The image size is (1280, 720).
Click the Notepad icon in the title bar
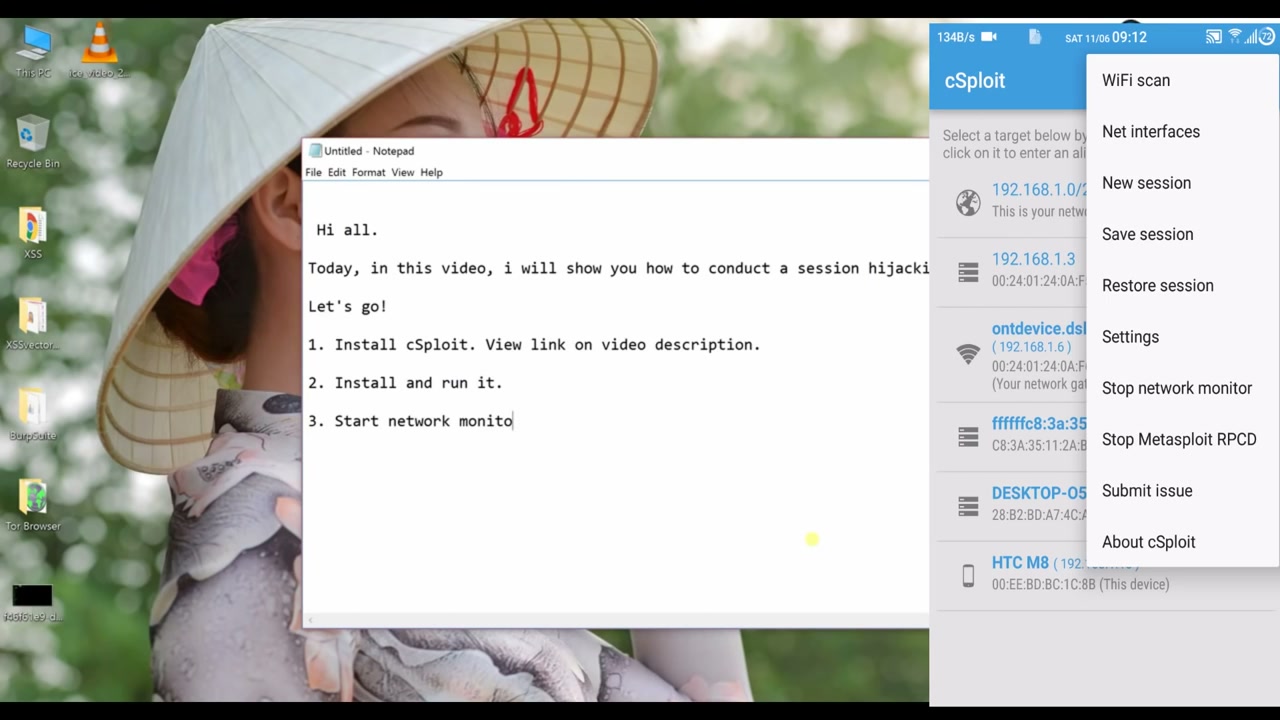tap(315, 151)
